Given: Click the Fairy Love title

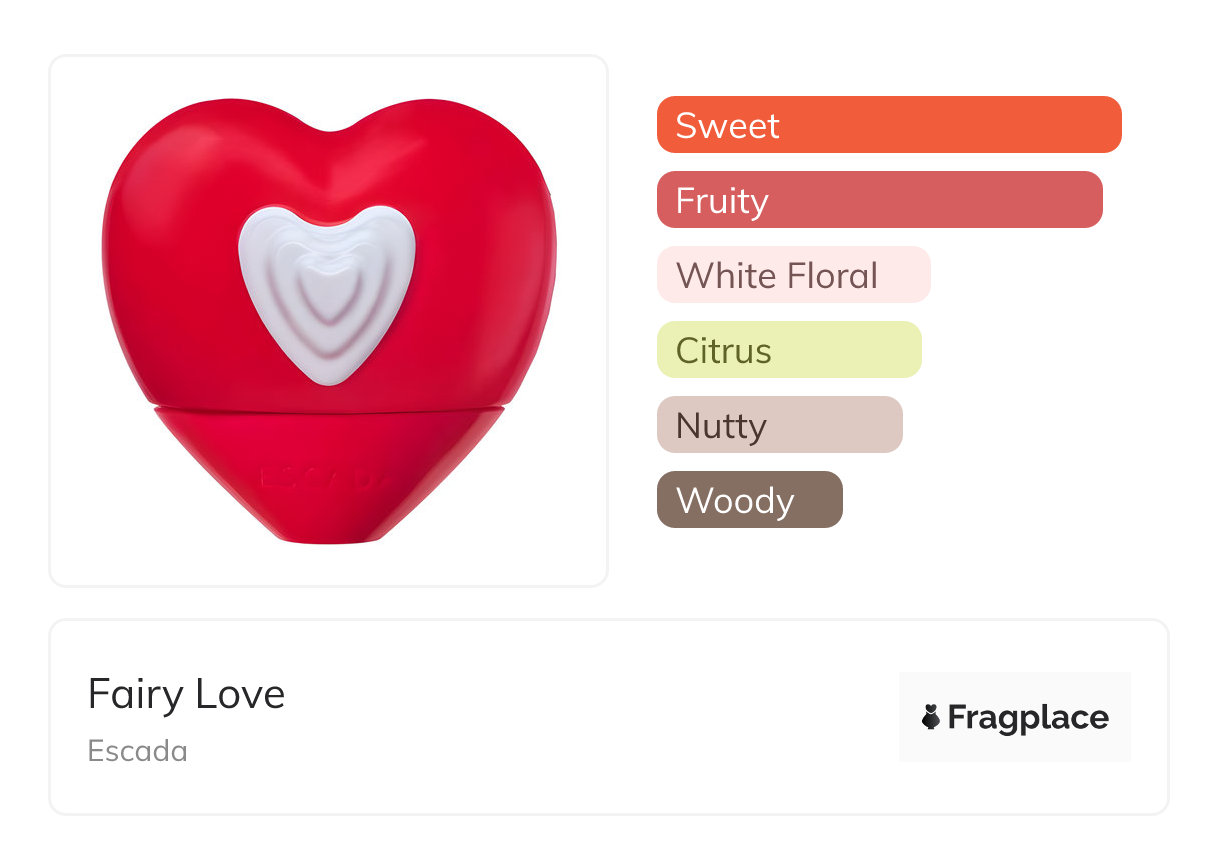Looking at the screenshot, I should coord(187,694).
